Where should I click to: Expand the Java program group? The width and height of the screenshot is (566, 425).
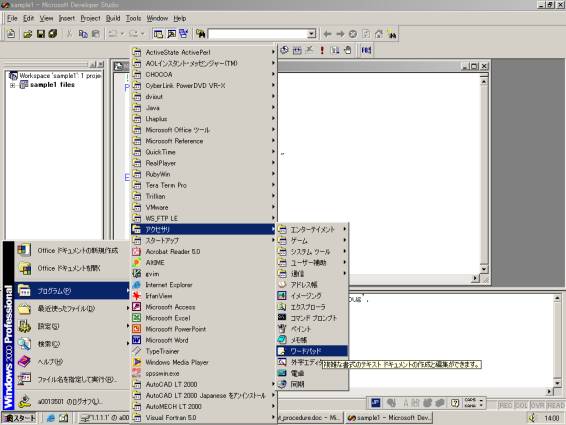tap(203, 108)
